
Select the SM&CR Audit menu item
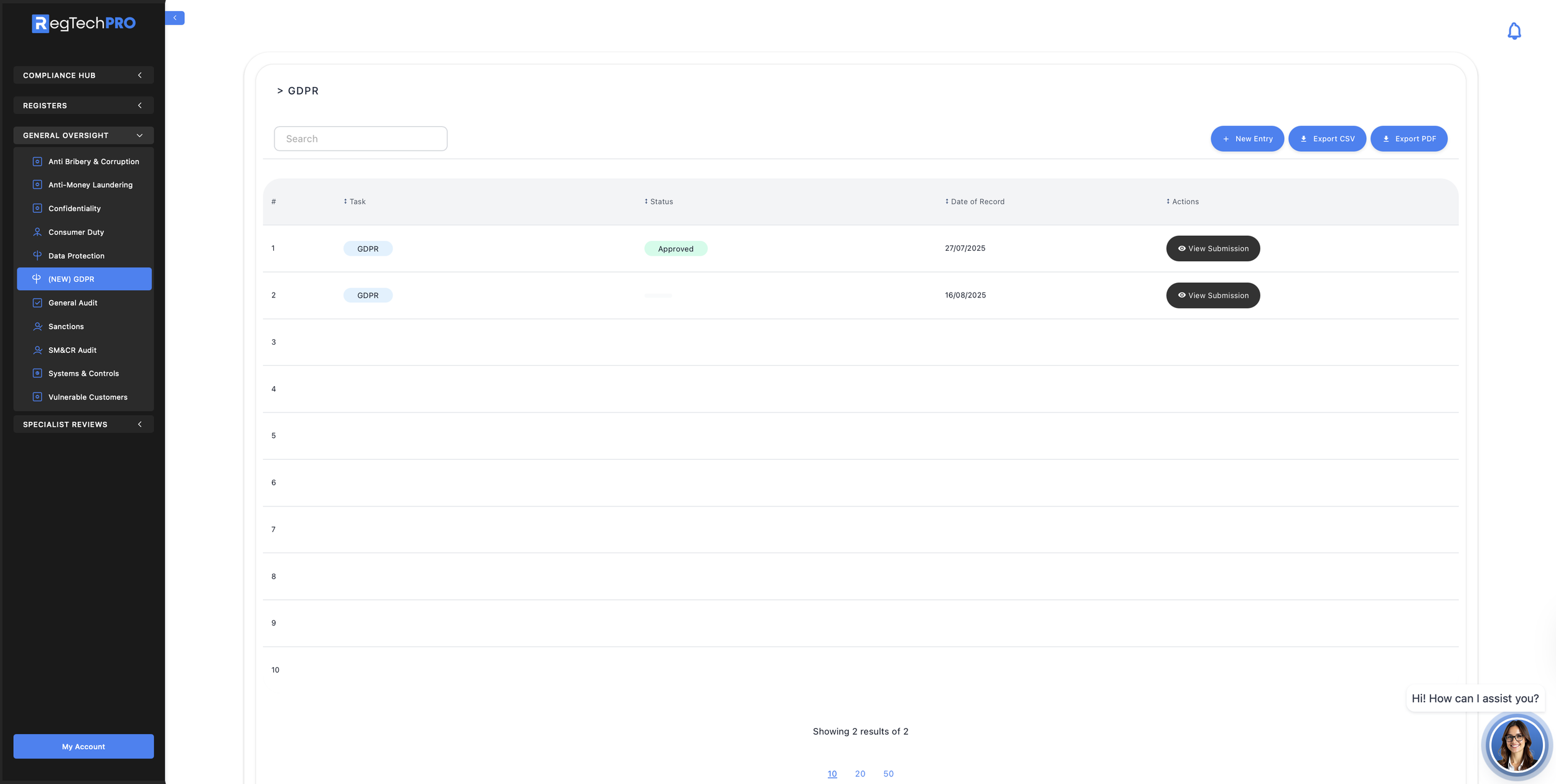tap(72, 350)
